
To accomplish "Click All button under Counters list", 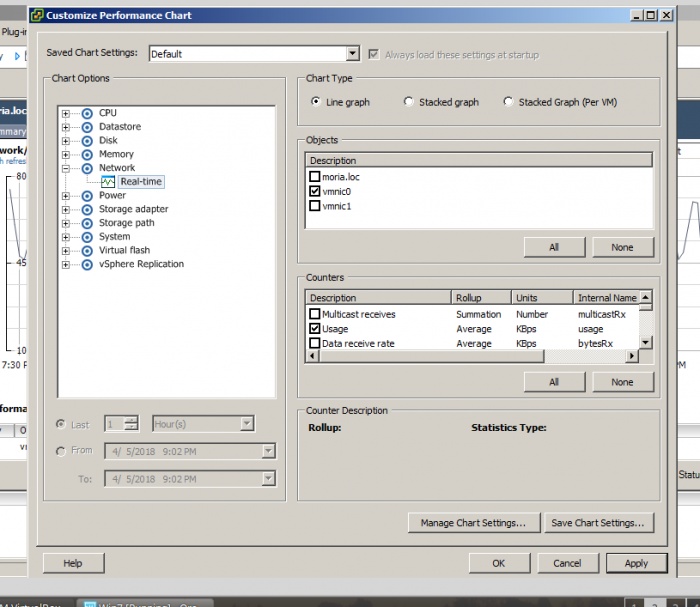I will click(554, 382).
